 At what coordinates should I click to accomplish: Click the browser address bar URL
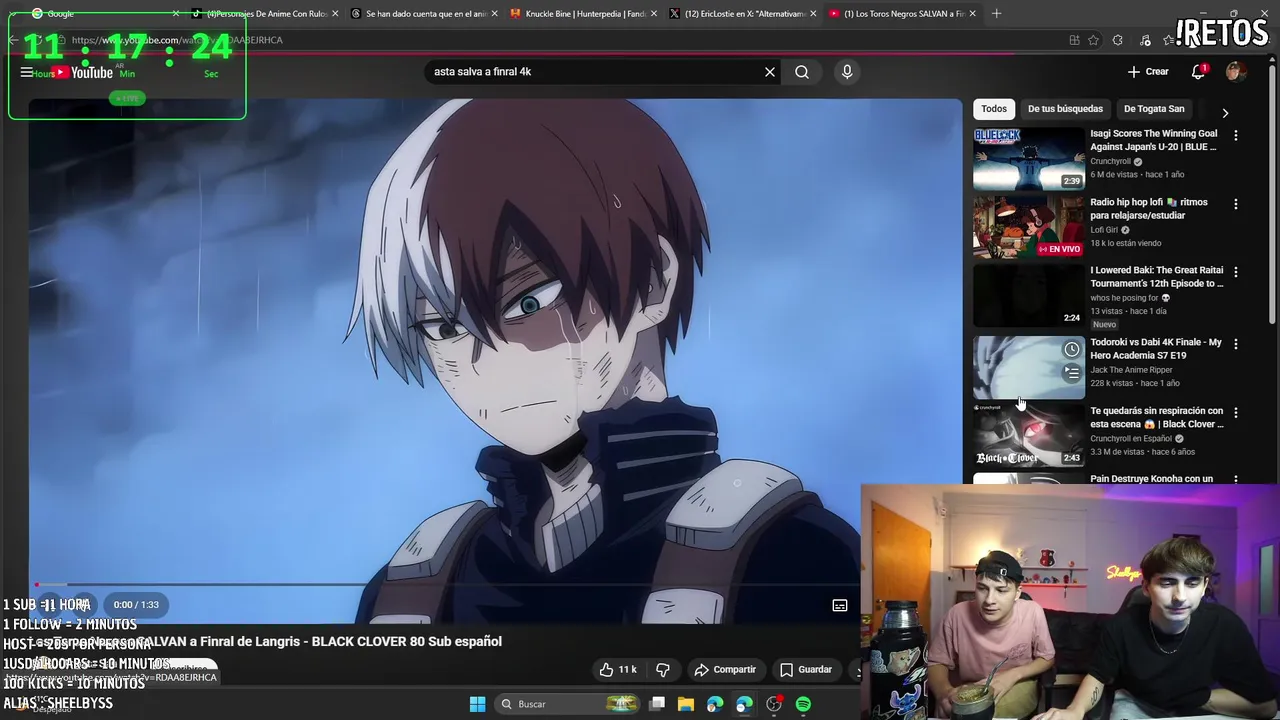click(177, 40)
